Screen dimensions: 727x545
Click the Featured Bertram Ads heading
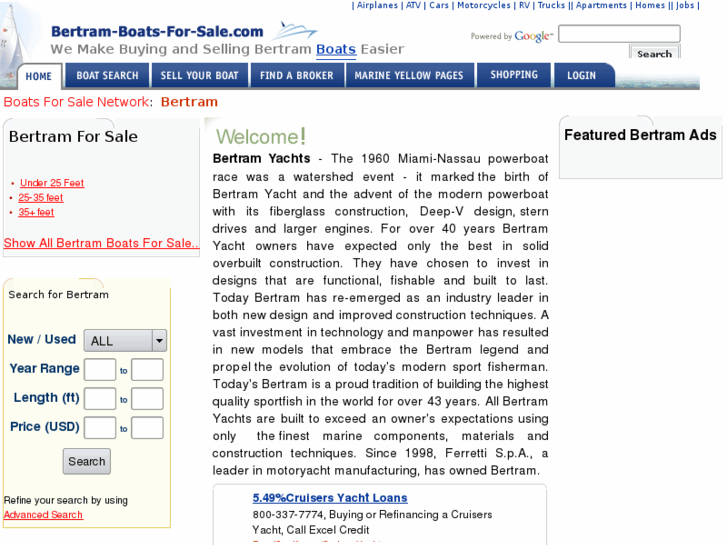click(640, 135)
